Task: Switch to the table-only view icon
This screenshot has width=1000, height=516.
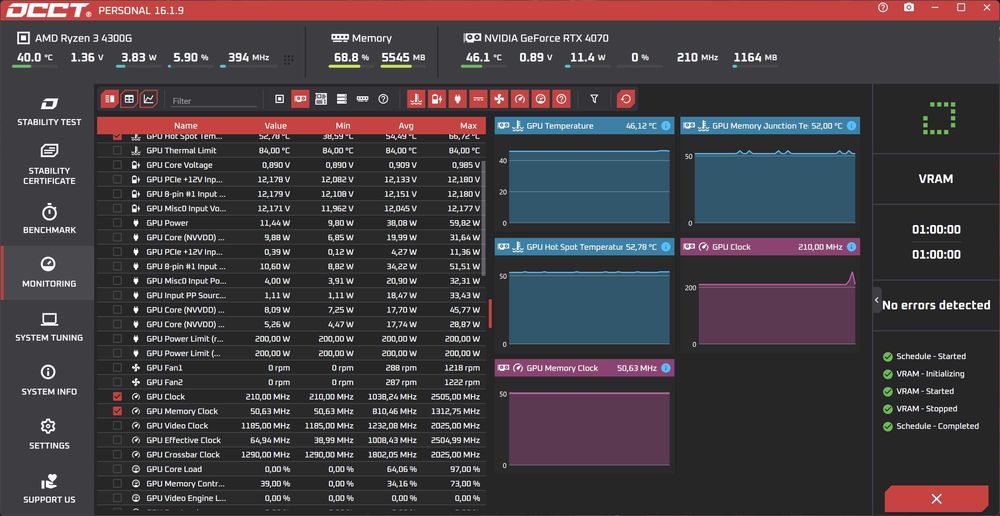Action: (129, 99)
